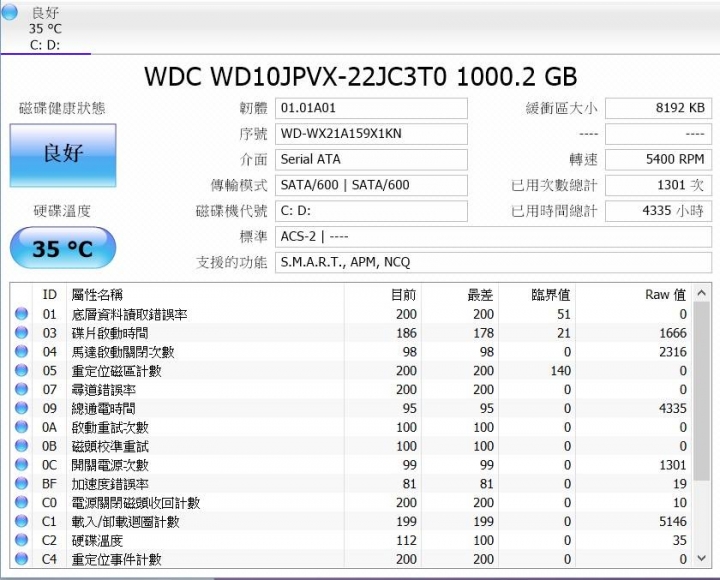Viewport: 720px width, 580px height.
Task: Click the 硬碟溫度 label above the temperature button
Action: [x=62, y=211]
